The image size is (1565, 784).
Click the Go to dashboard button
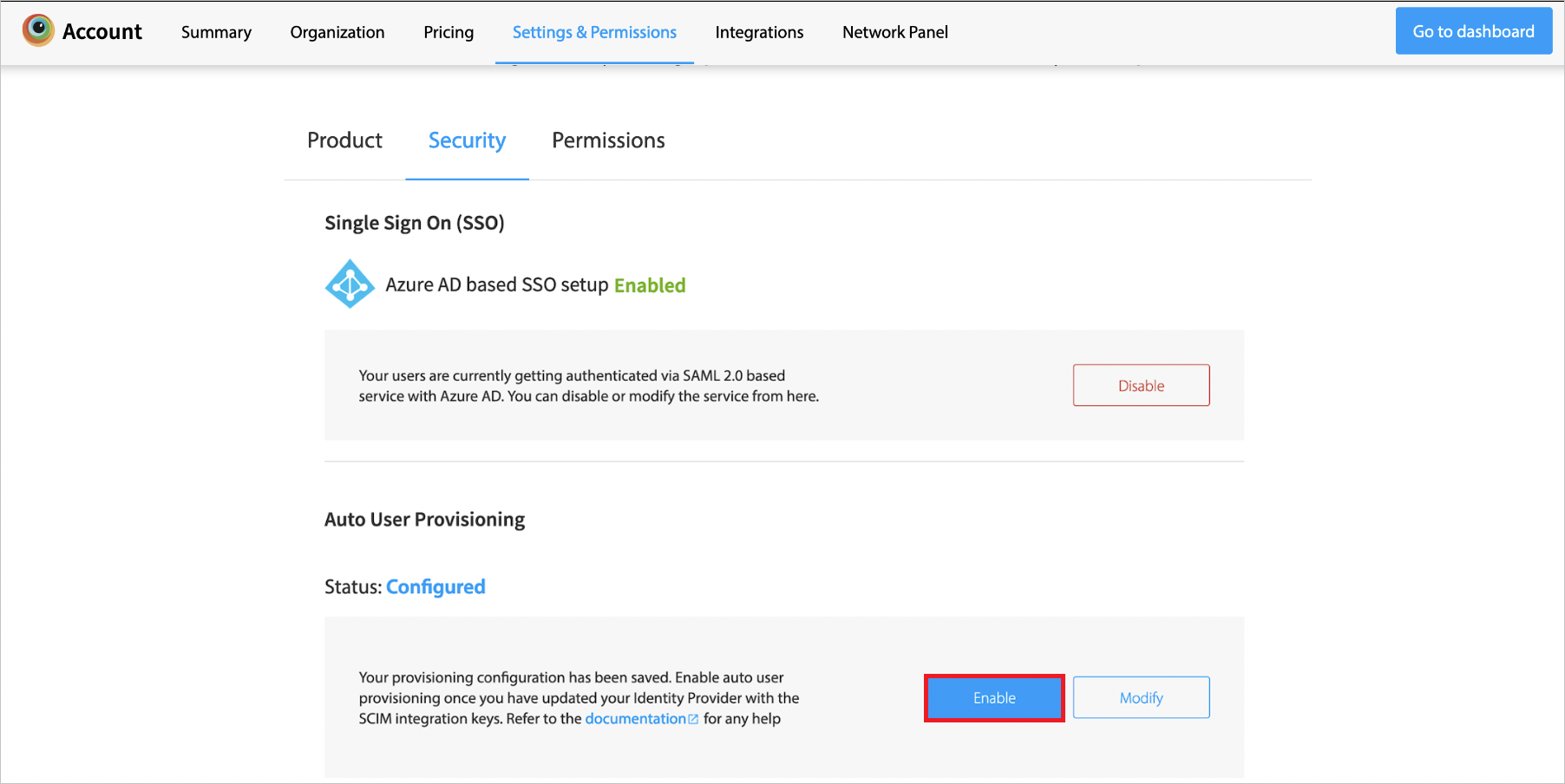click(1473, 31)
